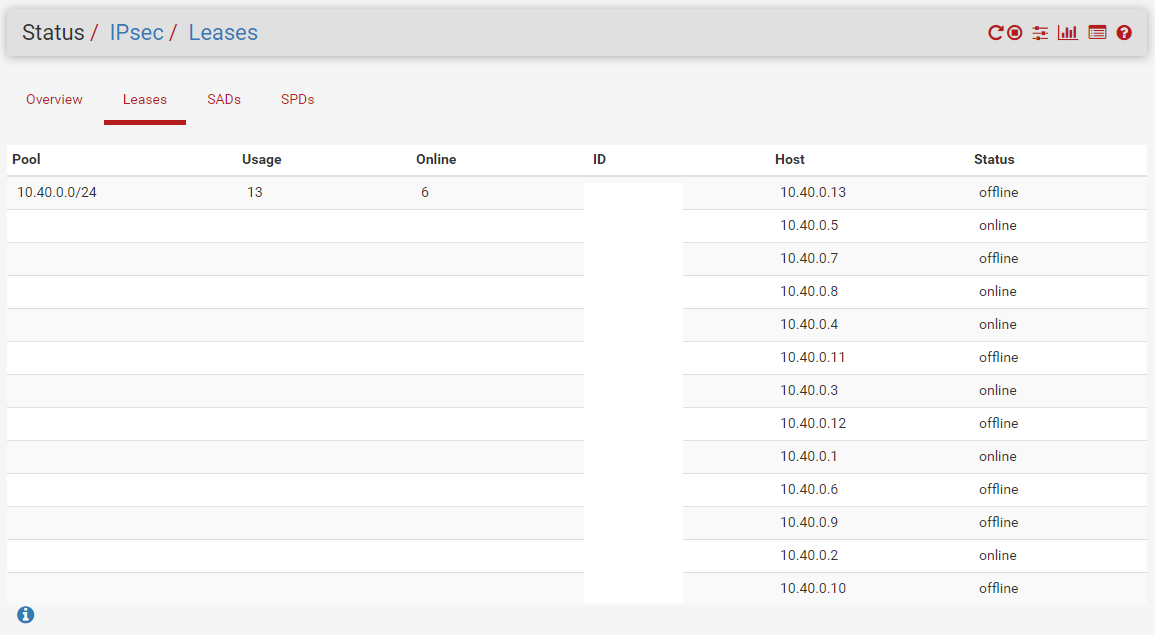Open host 10.40.0.13 details
1155x635 pixels.
tap(812, 192)
